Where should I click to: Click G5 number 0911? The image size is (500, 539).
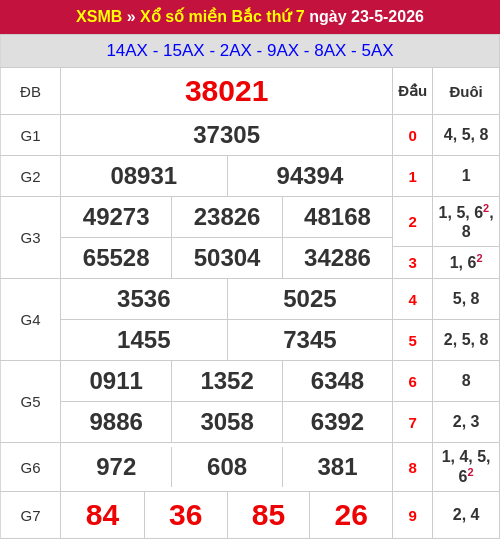coord(116,381)
